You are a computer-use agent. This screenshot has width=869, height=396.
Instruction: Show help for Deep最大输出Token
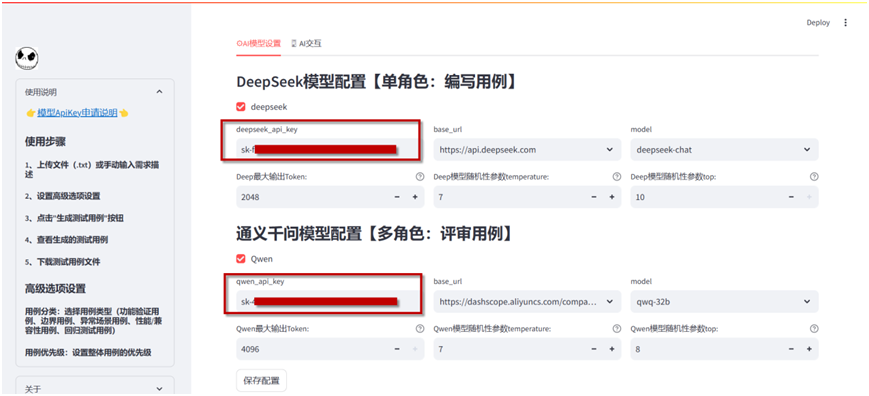pyautogui.click(x=419, y=177)
